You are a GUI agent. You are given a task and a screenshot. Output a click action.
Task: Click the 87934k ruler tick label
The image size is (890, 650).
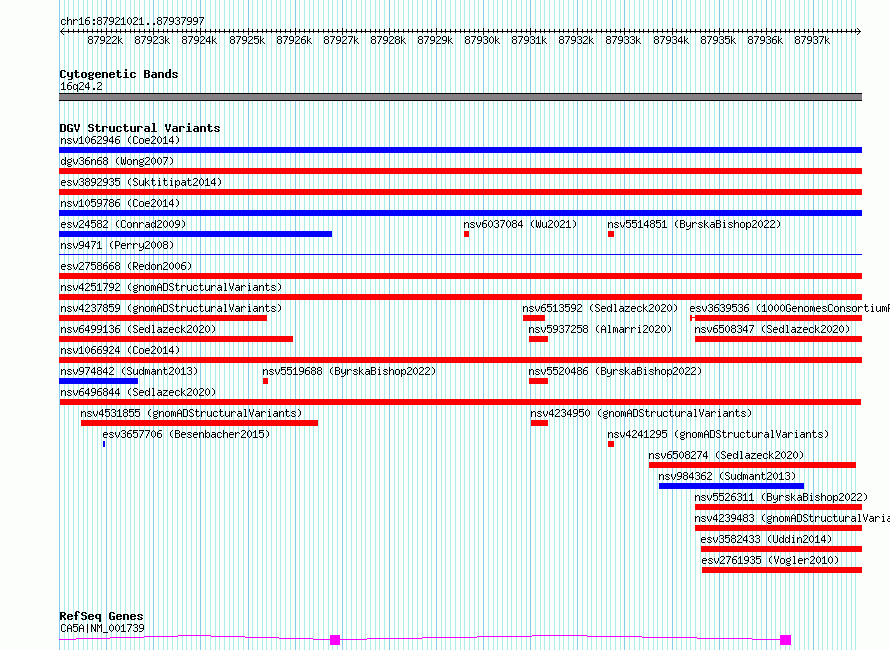point(671,40)
